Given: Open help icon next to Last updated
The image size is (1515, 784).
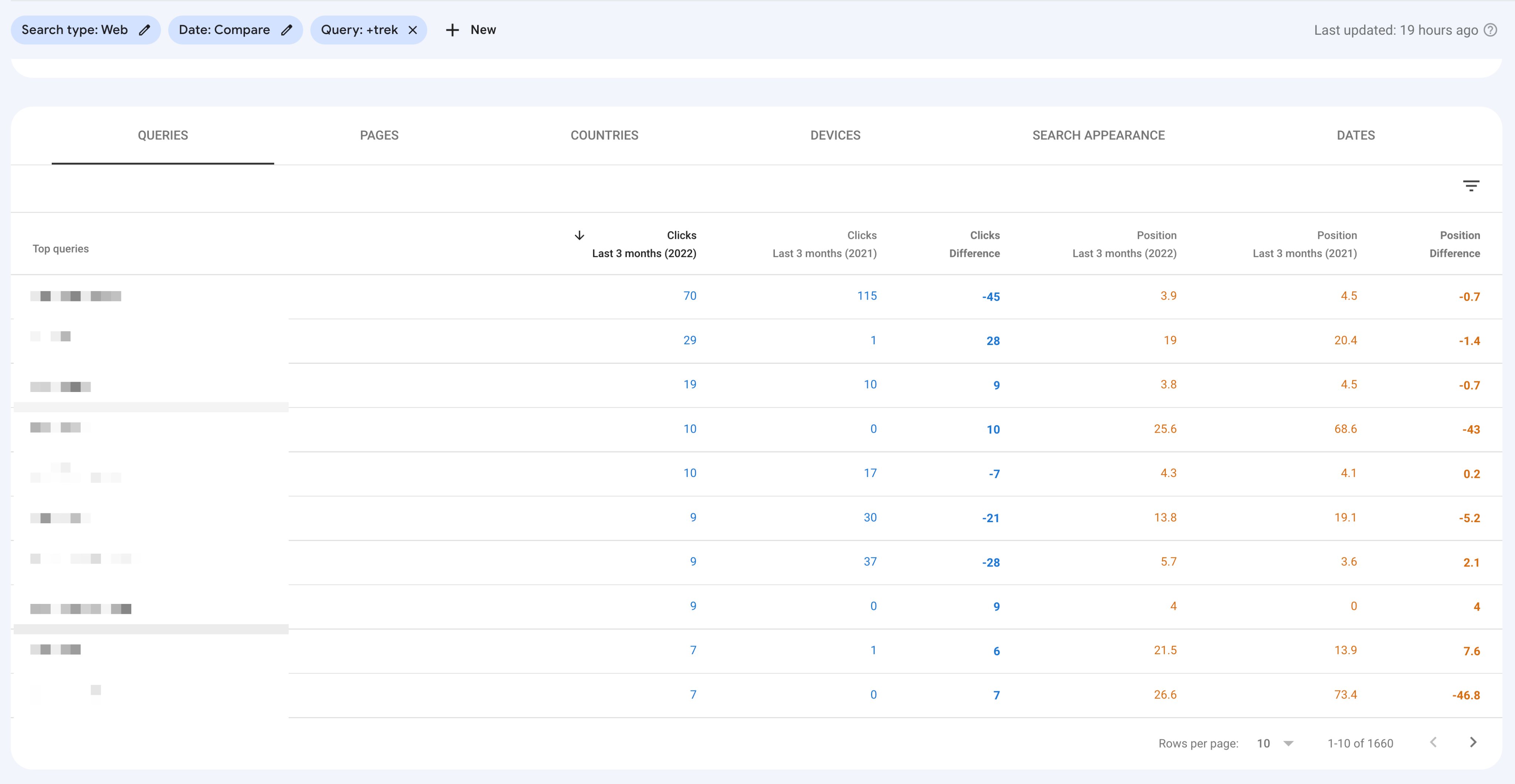Looking at the screenshot, I should (1490, 30).
